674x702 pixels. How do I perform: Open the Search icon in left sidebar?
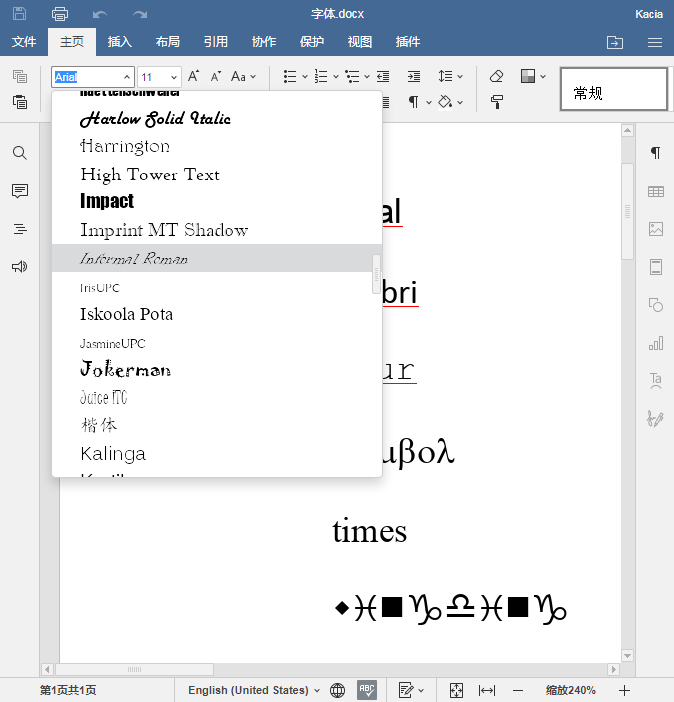click(x=20, y=153)
